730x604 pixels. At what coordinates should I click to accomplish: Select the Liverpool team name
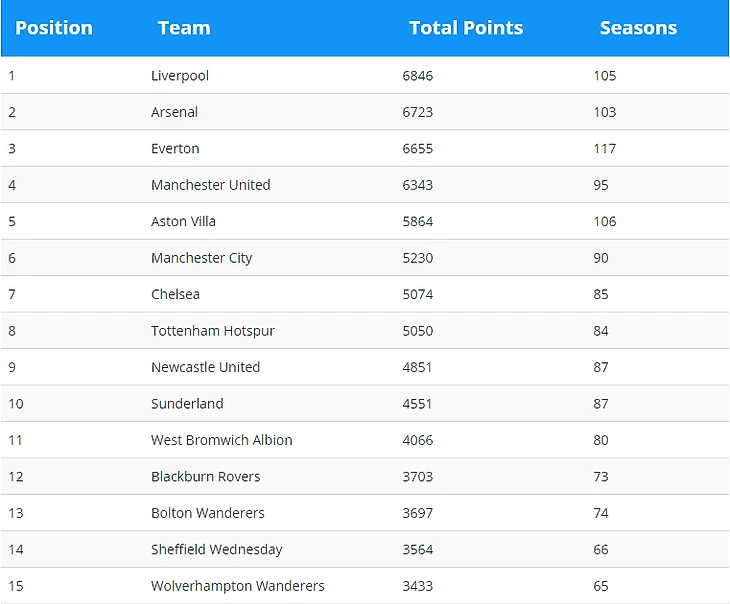[180, 76]
